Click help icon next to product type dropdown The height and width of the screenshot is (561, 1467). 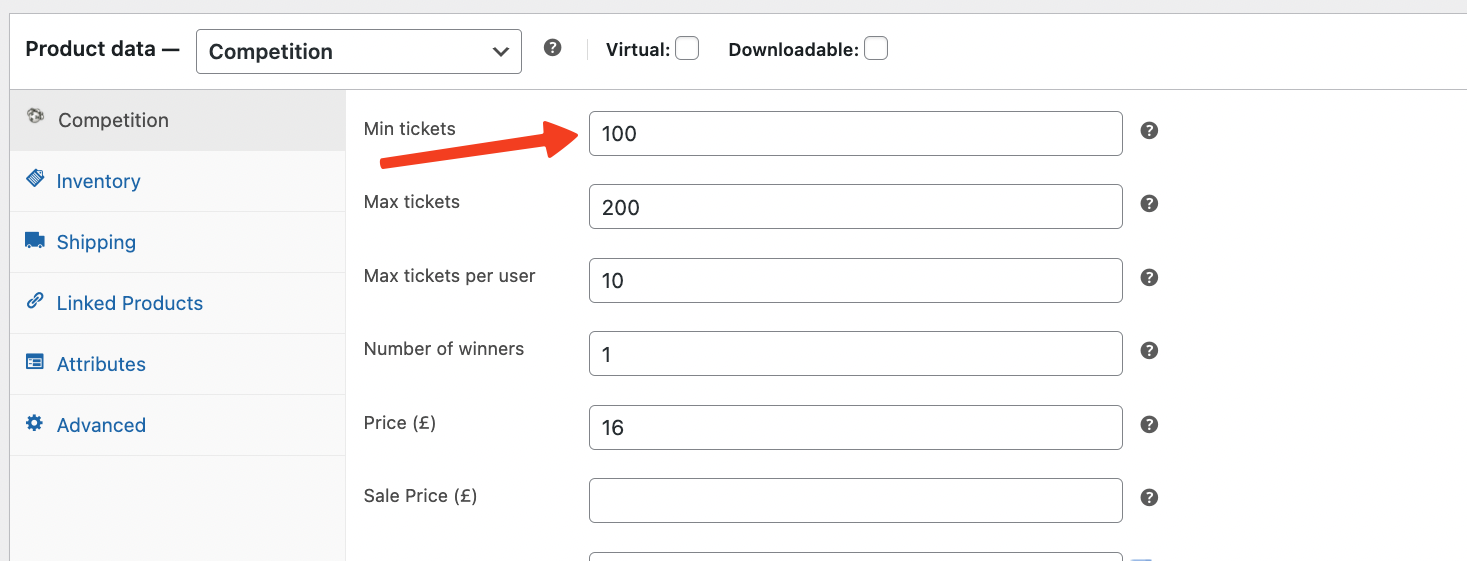[552, 48]
